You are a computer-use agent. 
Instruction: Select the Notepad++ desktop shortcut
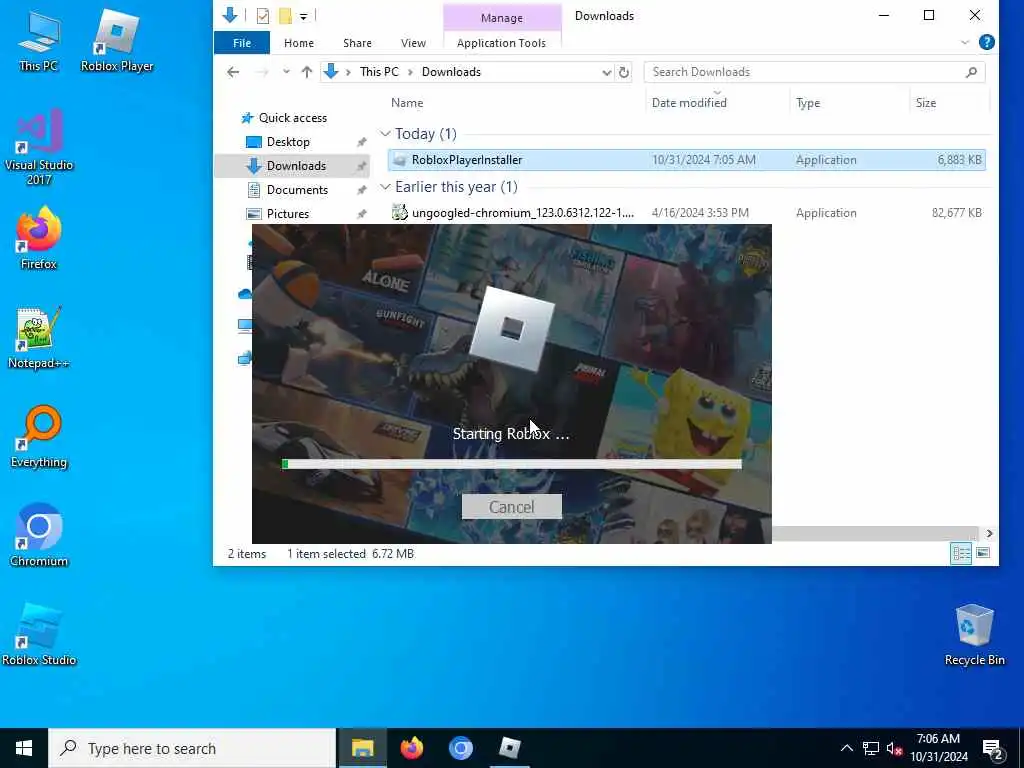(x=39, y=338)
